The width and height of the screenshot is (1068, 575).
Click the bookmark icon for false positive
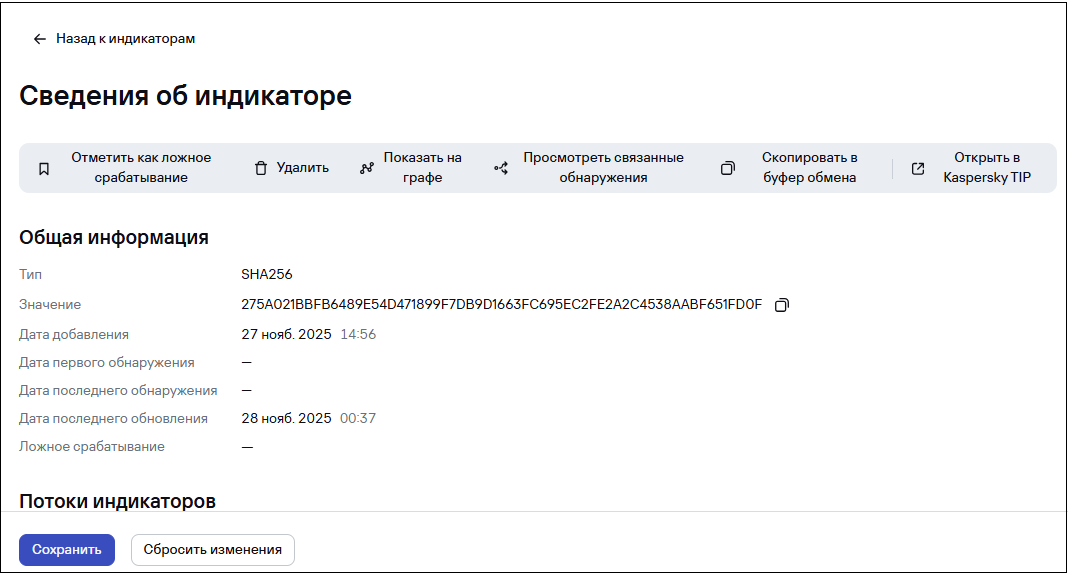44,168
